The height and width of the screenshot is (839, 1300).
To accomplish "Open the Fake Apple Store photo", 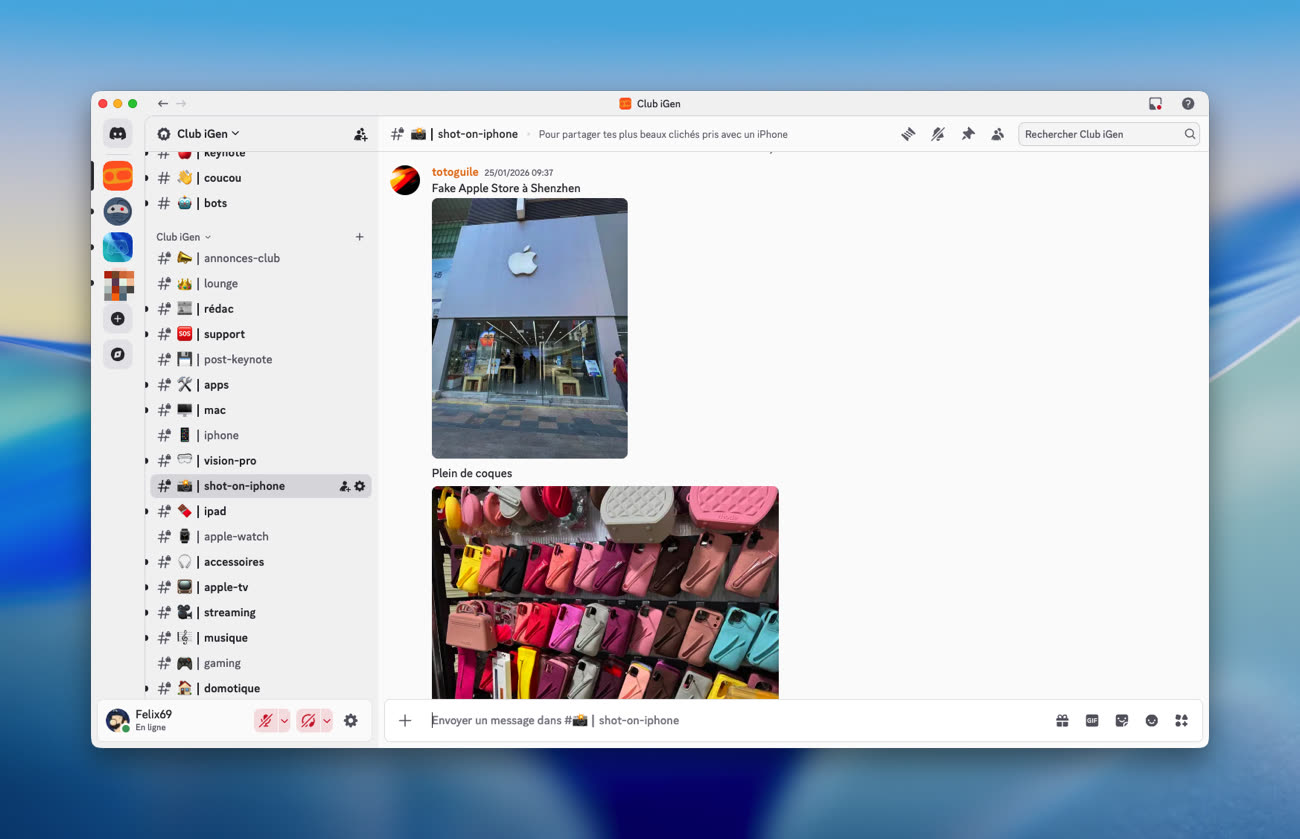I will coord(529,328).
